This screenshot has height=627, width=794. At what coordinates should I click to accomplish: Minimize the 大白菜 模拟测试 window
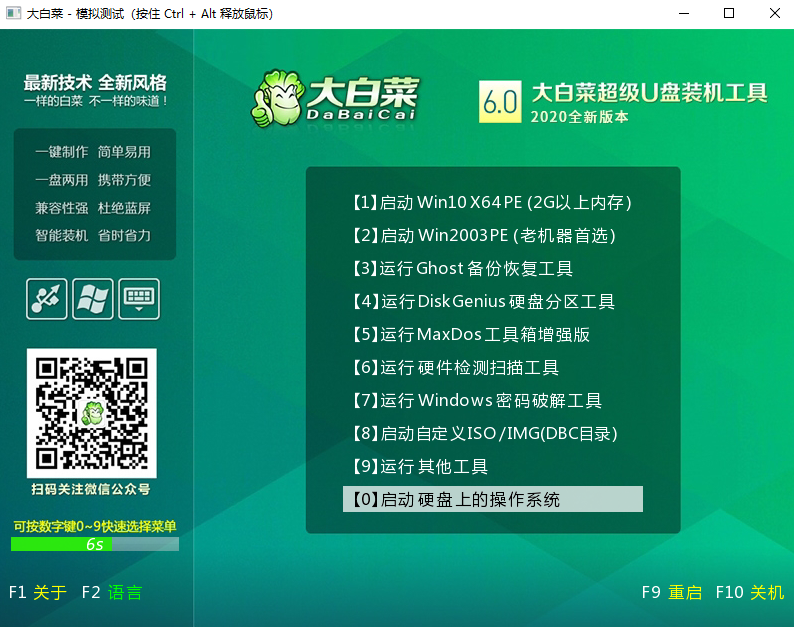point(684,14)
